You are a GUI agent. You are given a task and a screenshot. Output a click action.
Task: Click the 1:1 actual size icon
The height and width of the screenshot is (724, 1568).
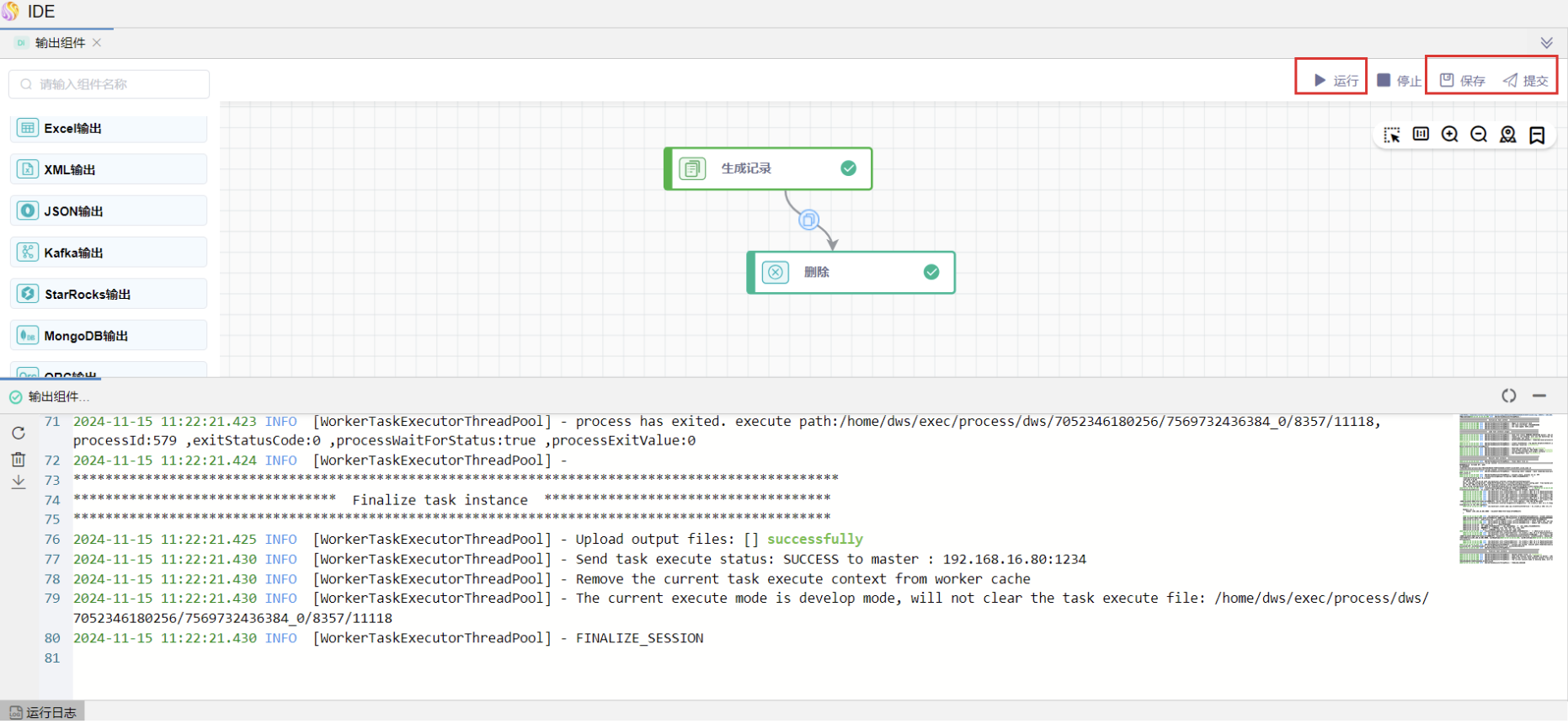pos(1421,135)
